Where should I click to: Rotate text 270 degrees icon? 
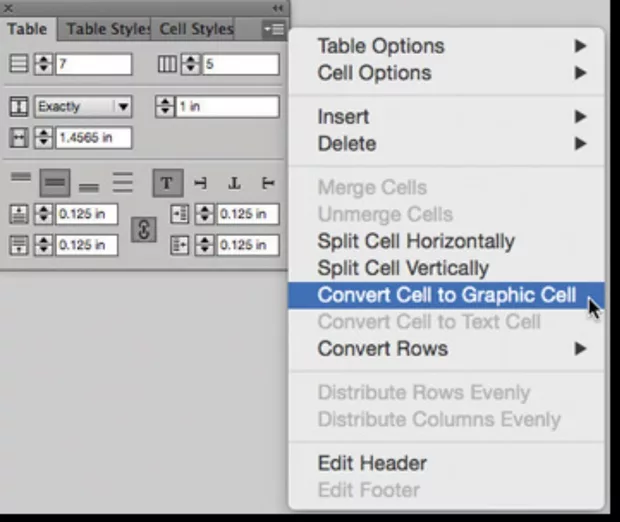tap(267, 182)
